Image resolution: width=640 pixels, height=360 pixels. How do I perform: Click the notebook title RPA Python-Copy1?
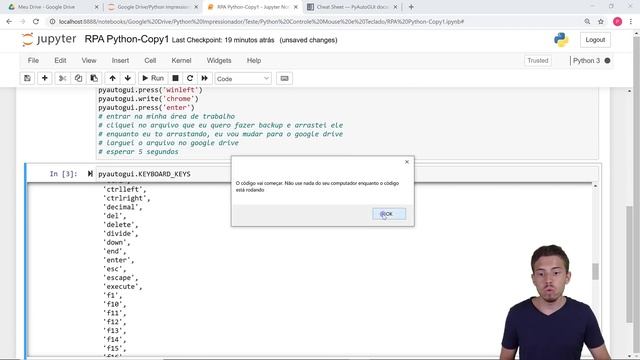pyautogui.click(x=127, y=39)
